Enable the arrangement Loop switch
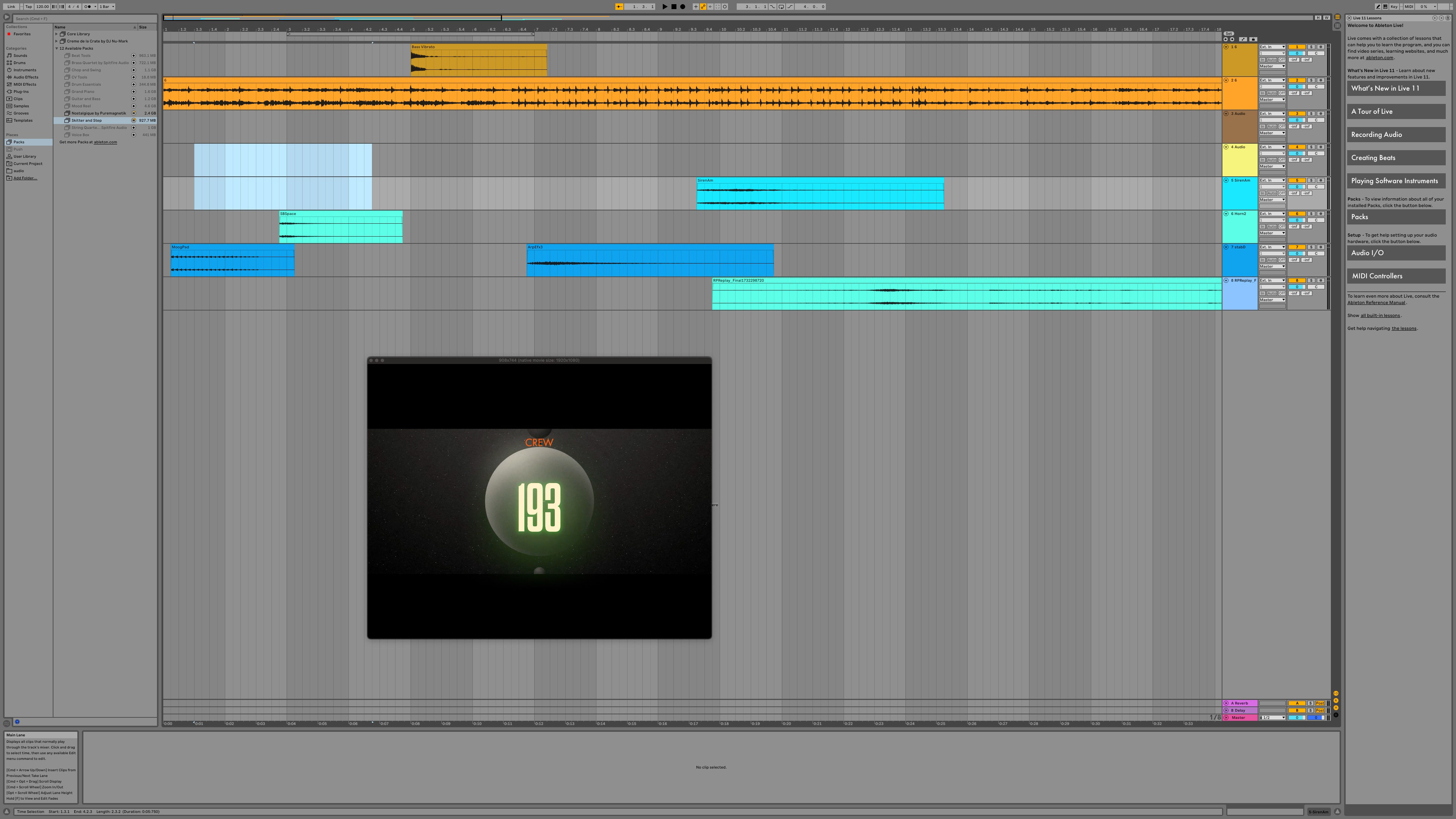This screenshot has width=1456, height=819. coord(781,7)
